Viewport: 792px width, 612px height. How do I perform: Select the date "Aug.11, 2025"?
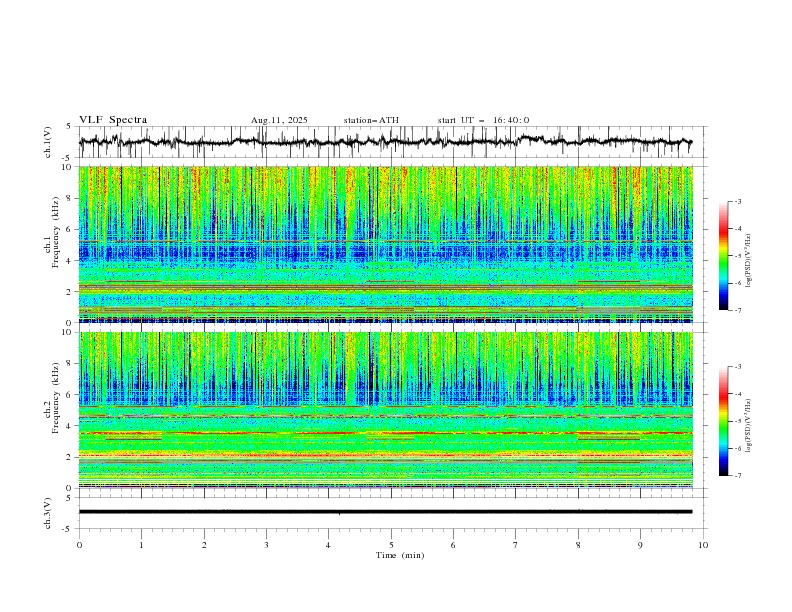(279, 120)
